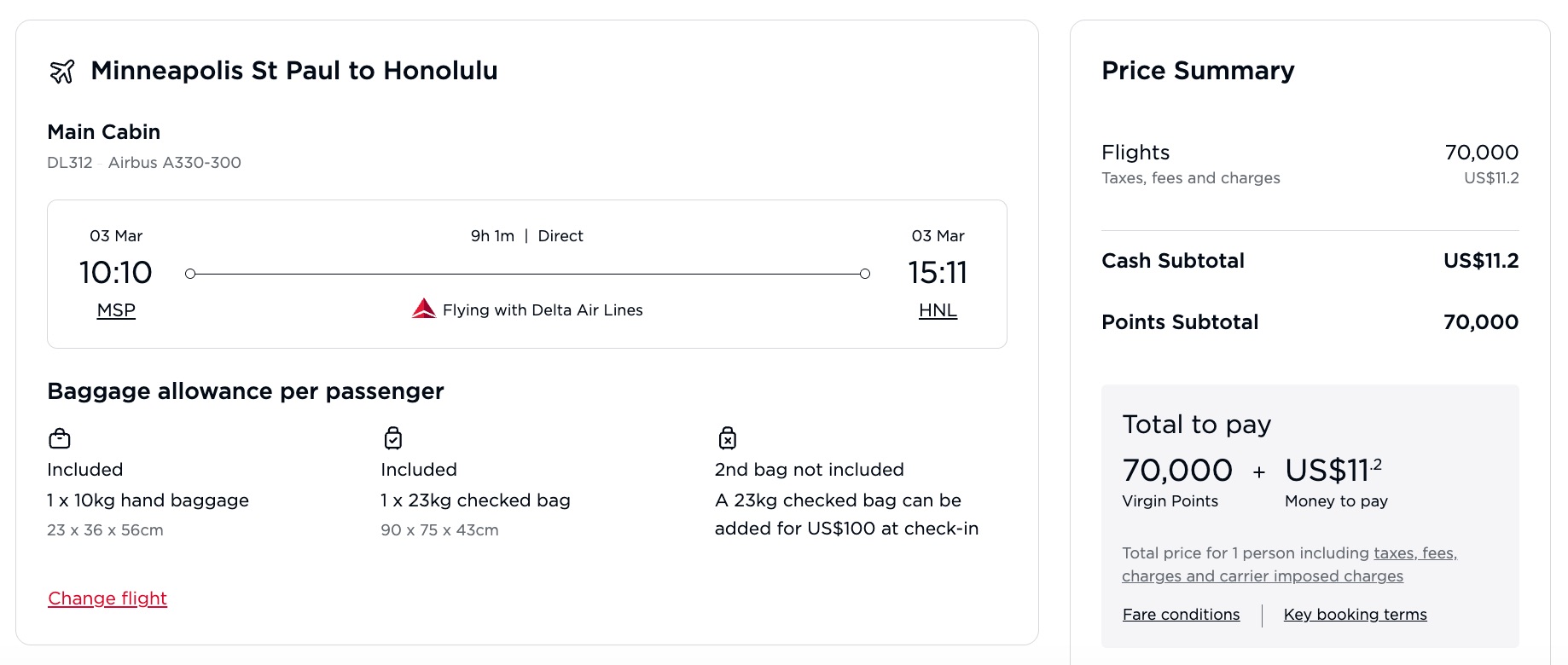Click the DL312 flight number text
The image size is (1568, 665).
point(70,162)
